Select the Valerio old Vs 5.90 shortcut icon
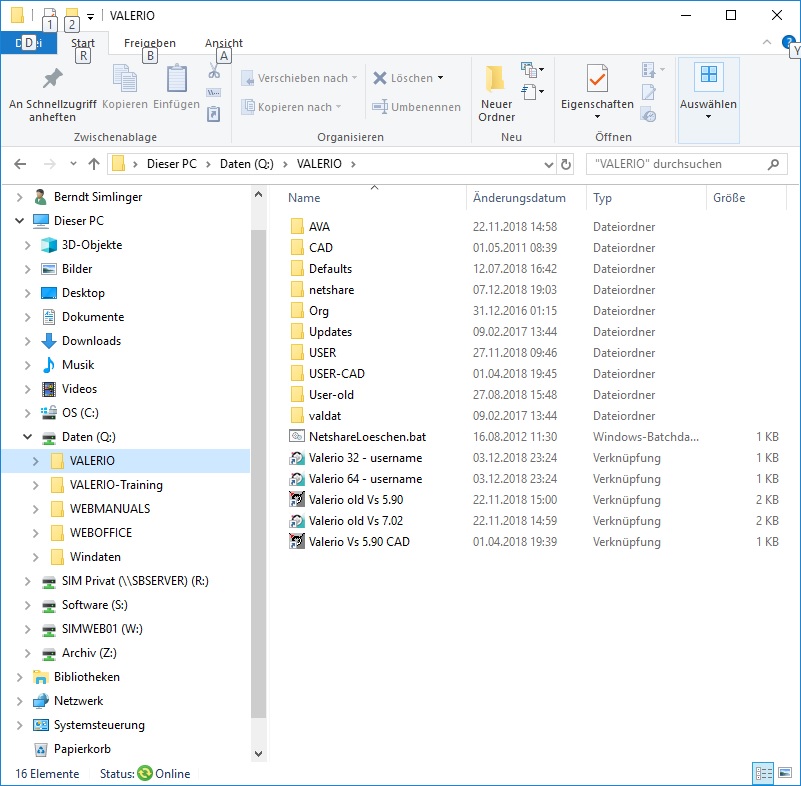Screen dimensions: 801x786 297,499
